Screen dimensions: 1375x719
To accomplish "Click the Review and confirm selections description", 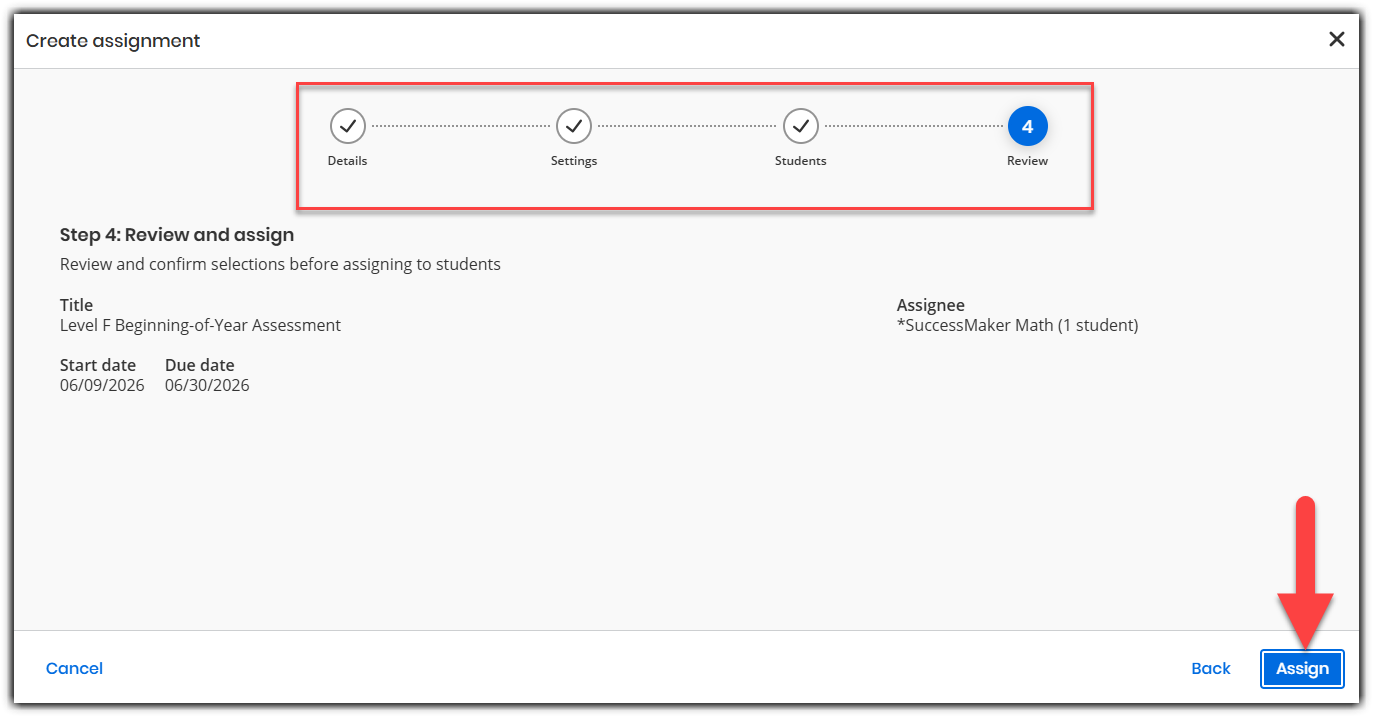I will point(280,264).
